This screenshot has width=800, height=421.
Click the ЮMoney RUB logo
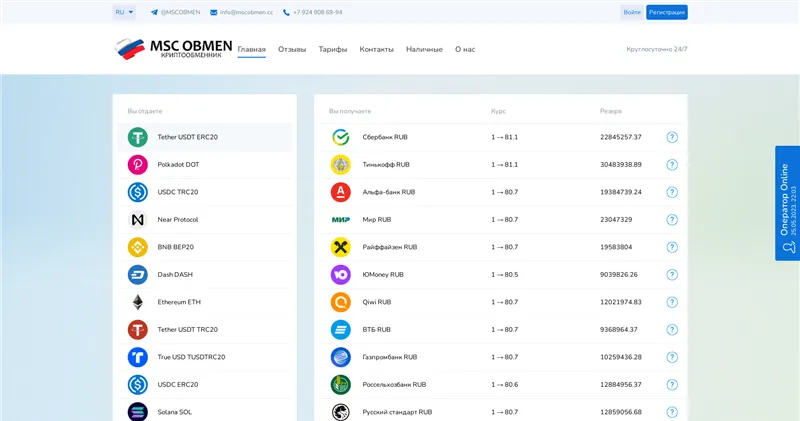click(x=340, y=275)
